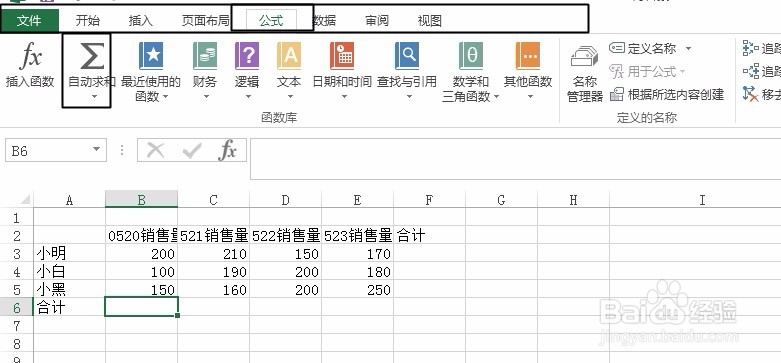781x363 pixels.
Task: Select cell A5 containing 小黑
Action: click(x=69, y=289)
